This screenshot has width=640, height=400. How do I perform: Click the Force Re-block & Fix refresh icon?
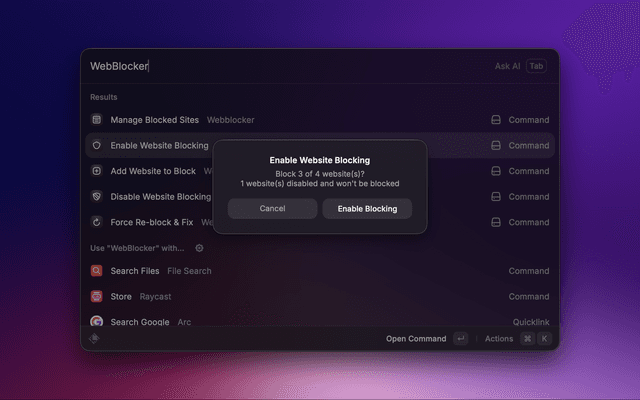[x=96, y=222]
